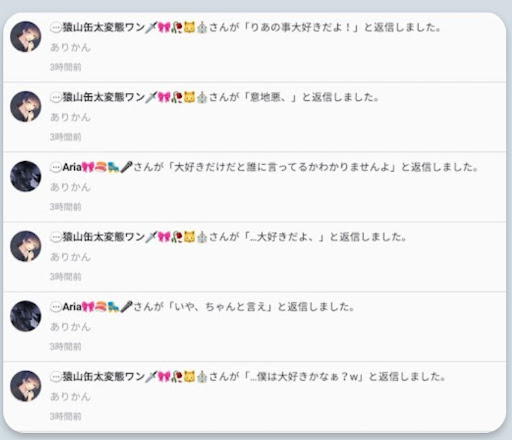512x440 pixels.
Task: Open the avatar in the last notification
Action: pos(26,386)
